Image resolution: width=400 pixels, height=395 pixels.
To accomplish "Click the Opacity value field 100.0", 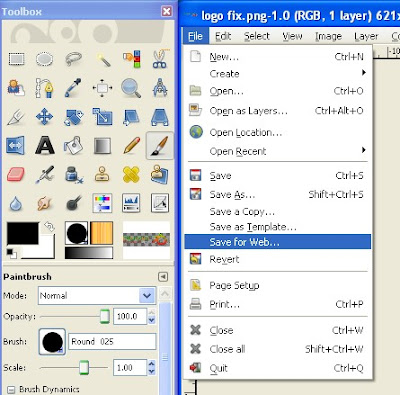I will click(130, 316).
